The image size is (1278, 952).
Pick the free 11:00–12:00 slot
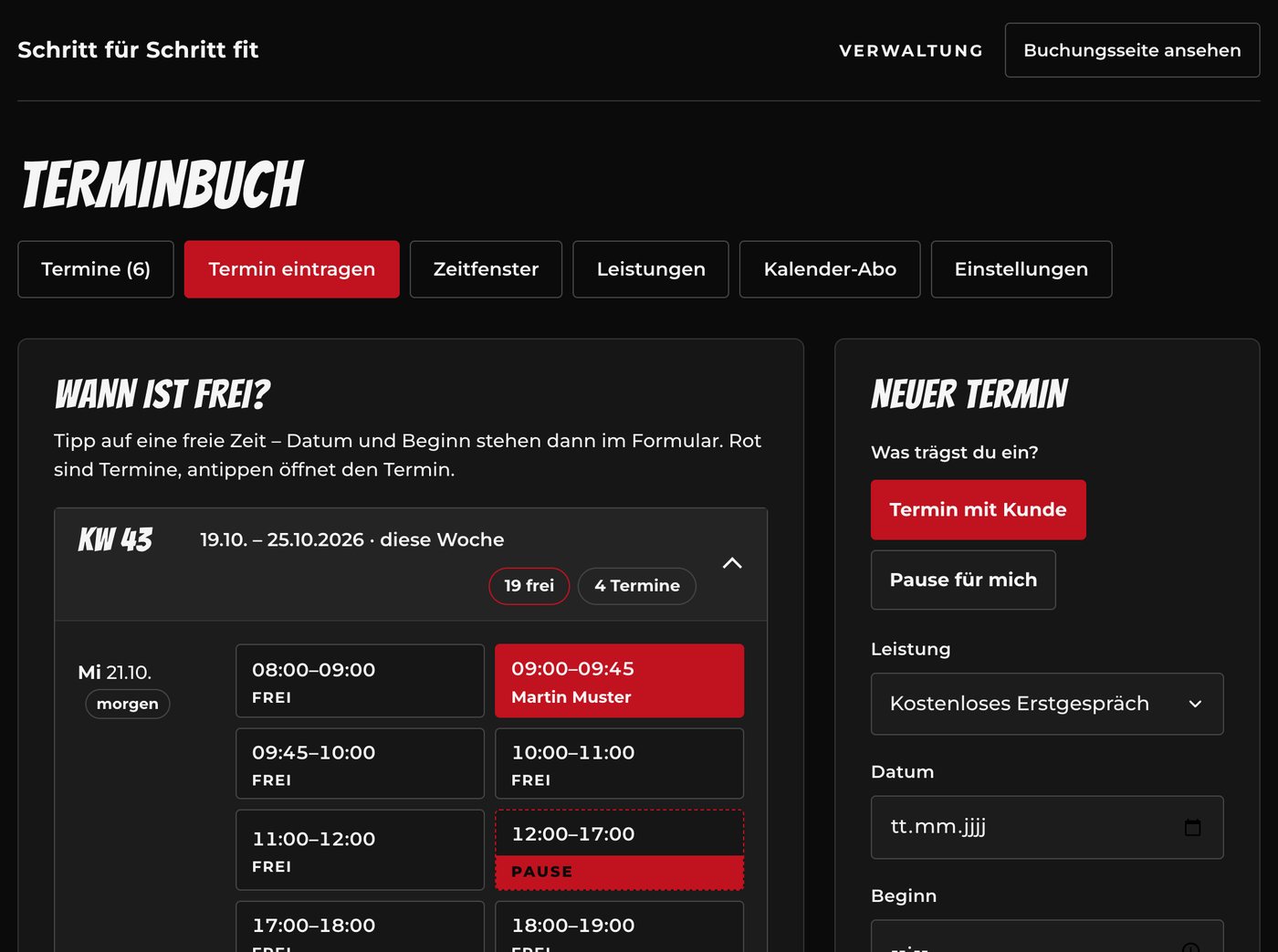point(360,850)
